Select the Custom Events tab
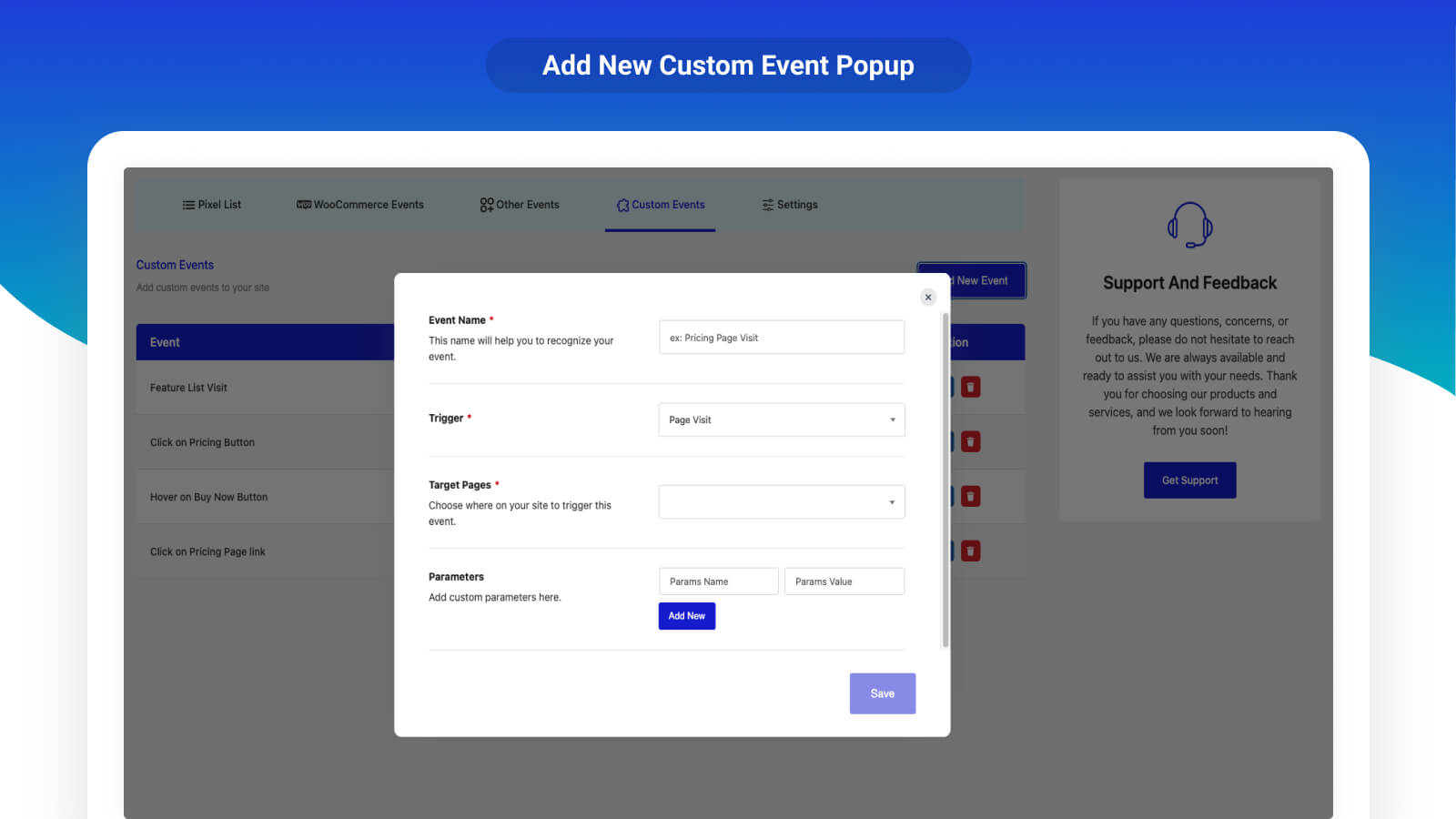The width and height of the screenshot is (1456, 819). pyautogui.click(x=661, y=205)
